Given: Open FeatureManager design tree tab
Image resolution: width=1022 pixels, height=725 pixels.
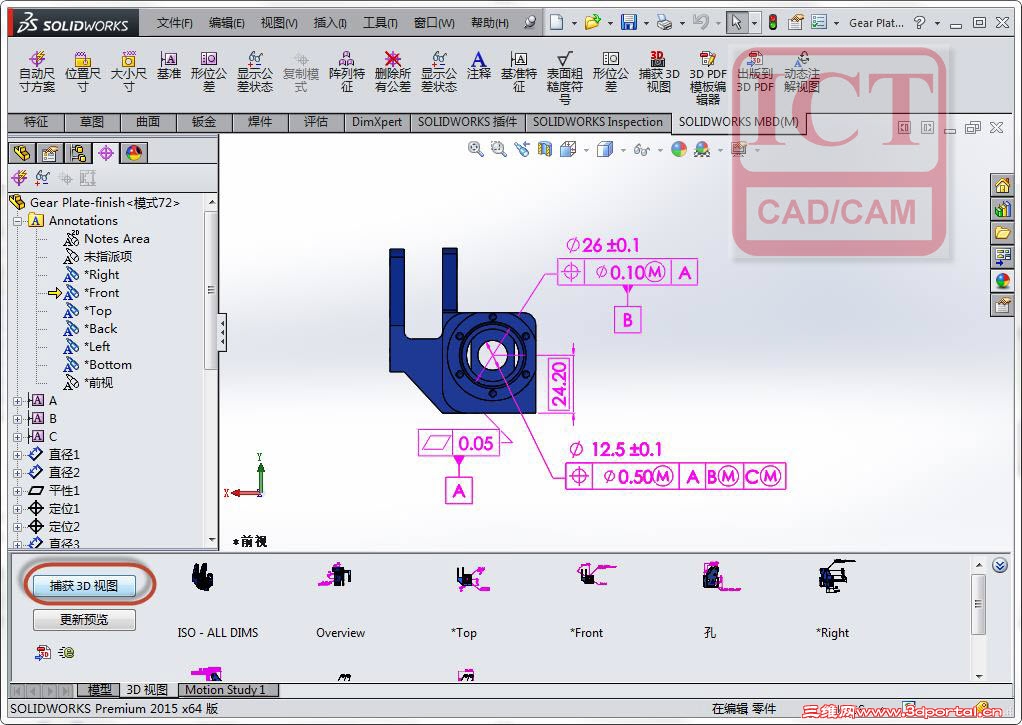Looking at the screenshot, I should pyautogui.click(x=22, y=153).
